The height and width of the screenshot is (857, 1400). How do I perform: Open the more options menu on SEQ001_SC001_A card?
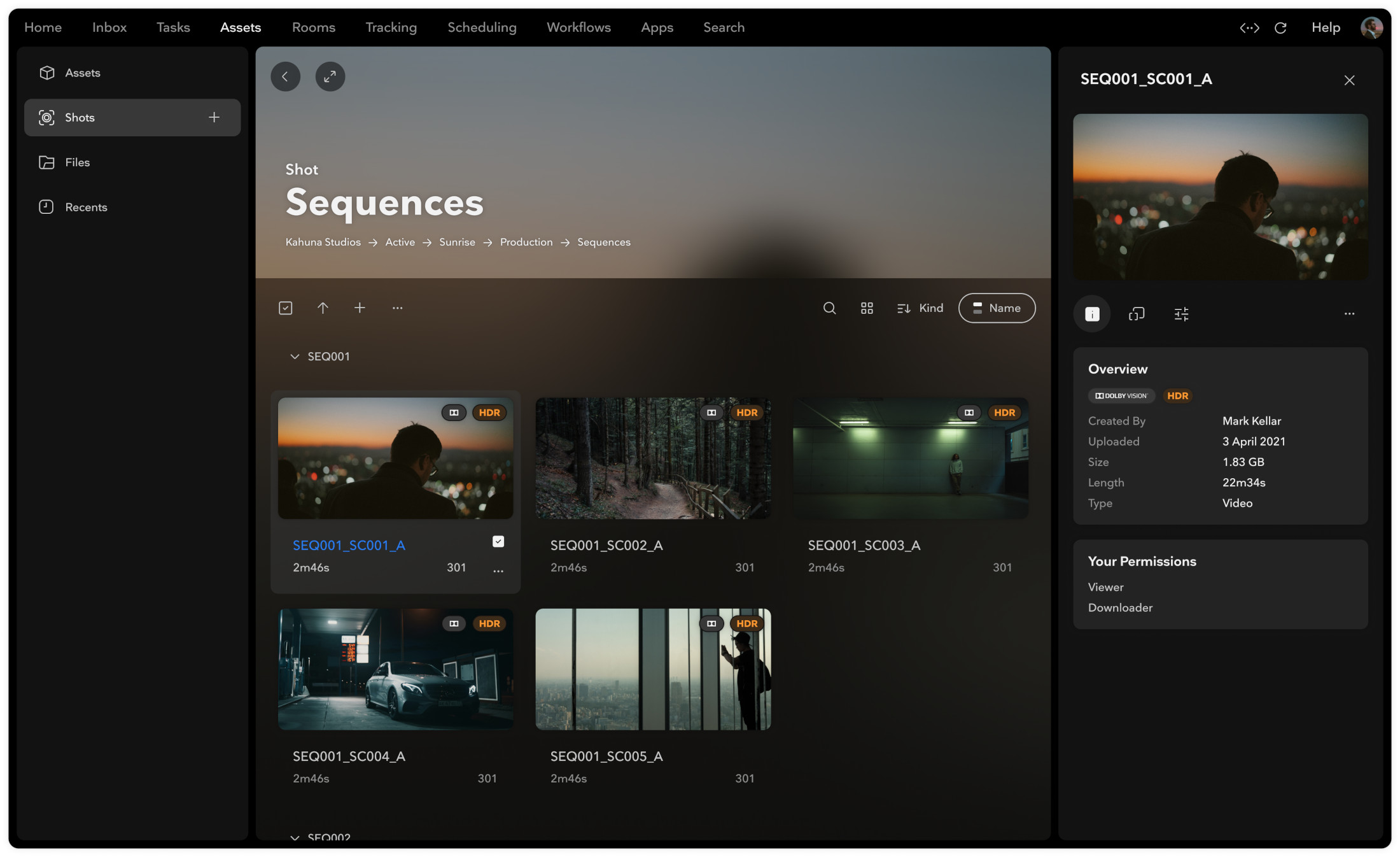coord(498,571)
